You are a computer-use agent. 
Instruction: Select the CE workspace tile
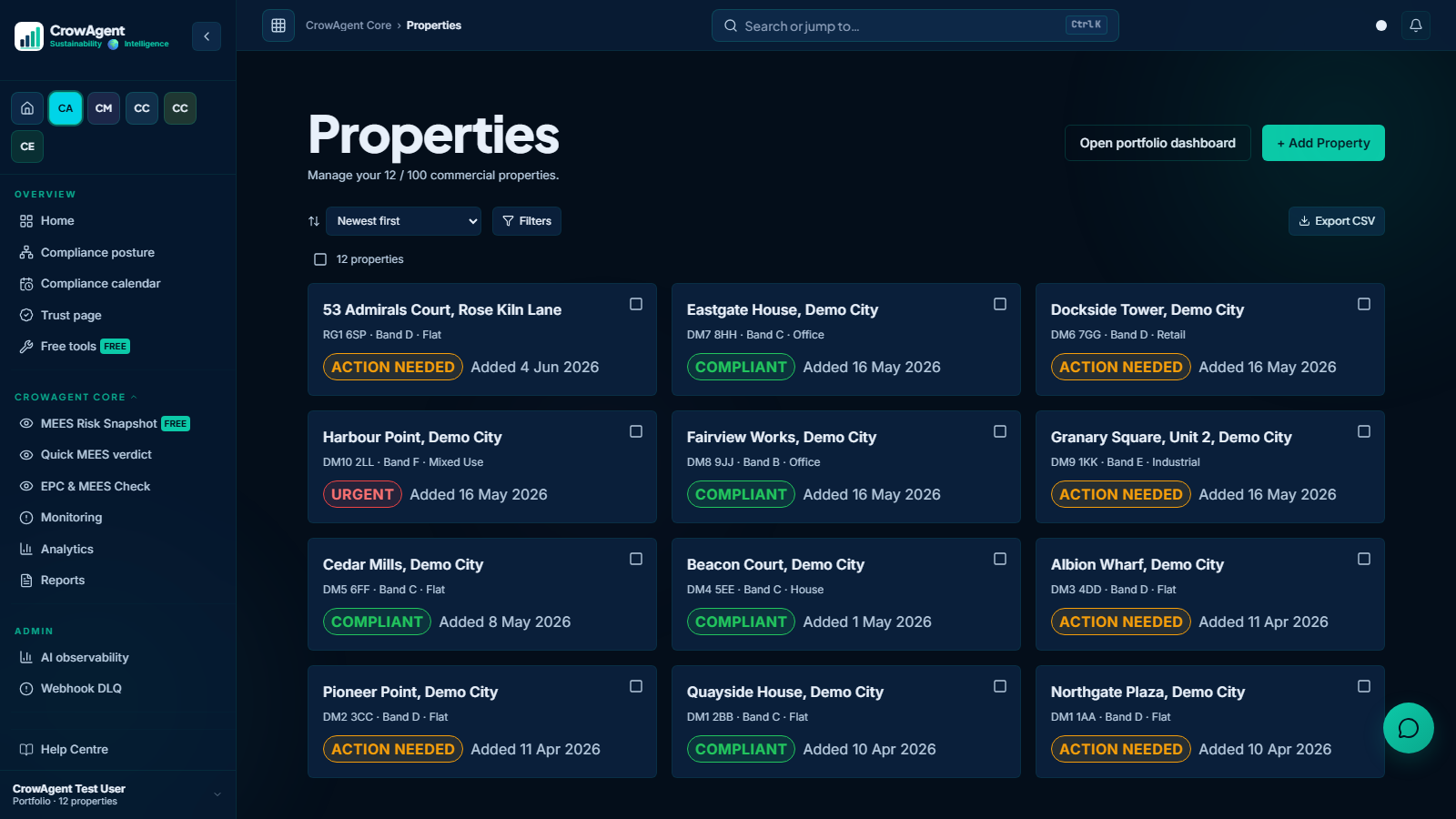coord(27,147)
